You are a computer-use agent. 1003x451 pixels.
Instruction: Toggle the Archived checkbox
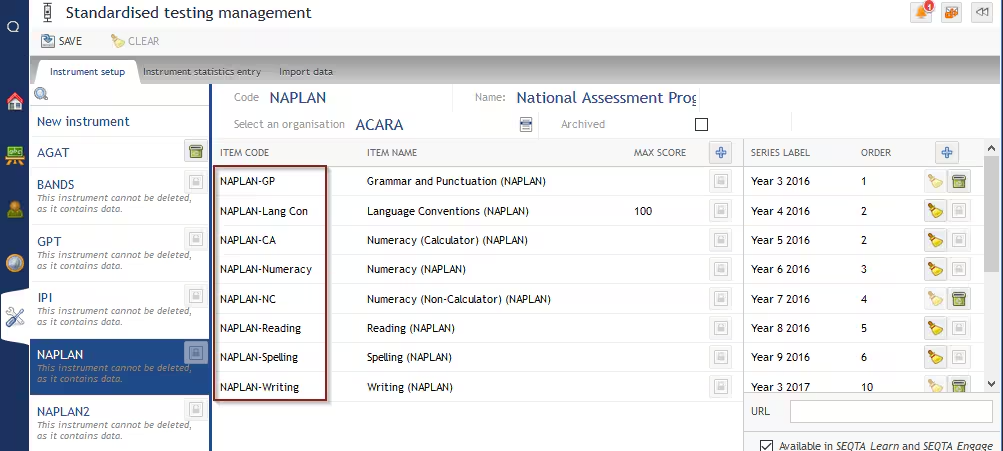click(701, 125)
